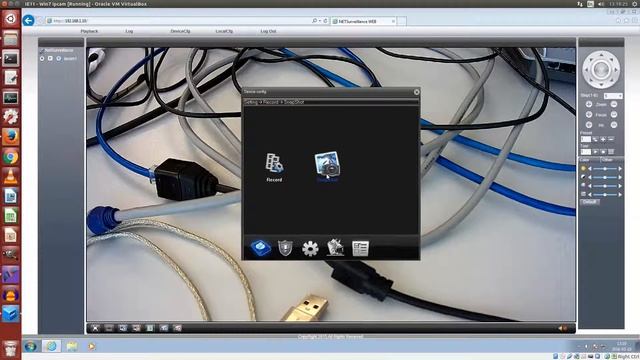Open the info list category icon
Viewport: 640px width, 360px height.
(360, 248)
